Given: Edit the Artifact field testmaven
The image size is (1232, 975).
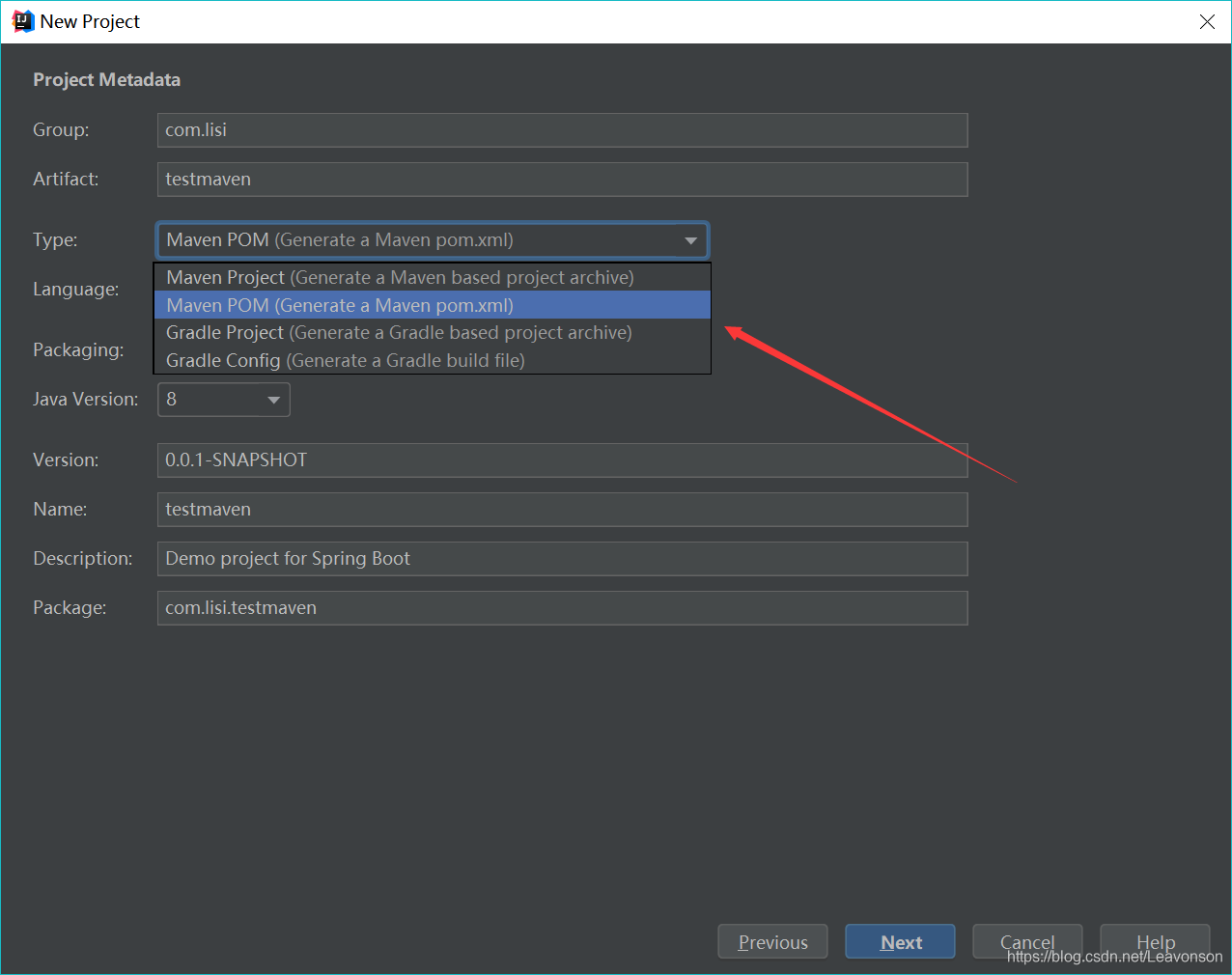Looking at the screenshot, I should coord(562,180).
